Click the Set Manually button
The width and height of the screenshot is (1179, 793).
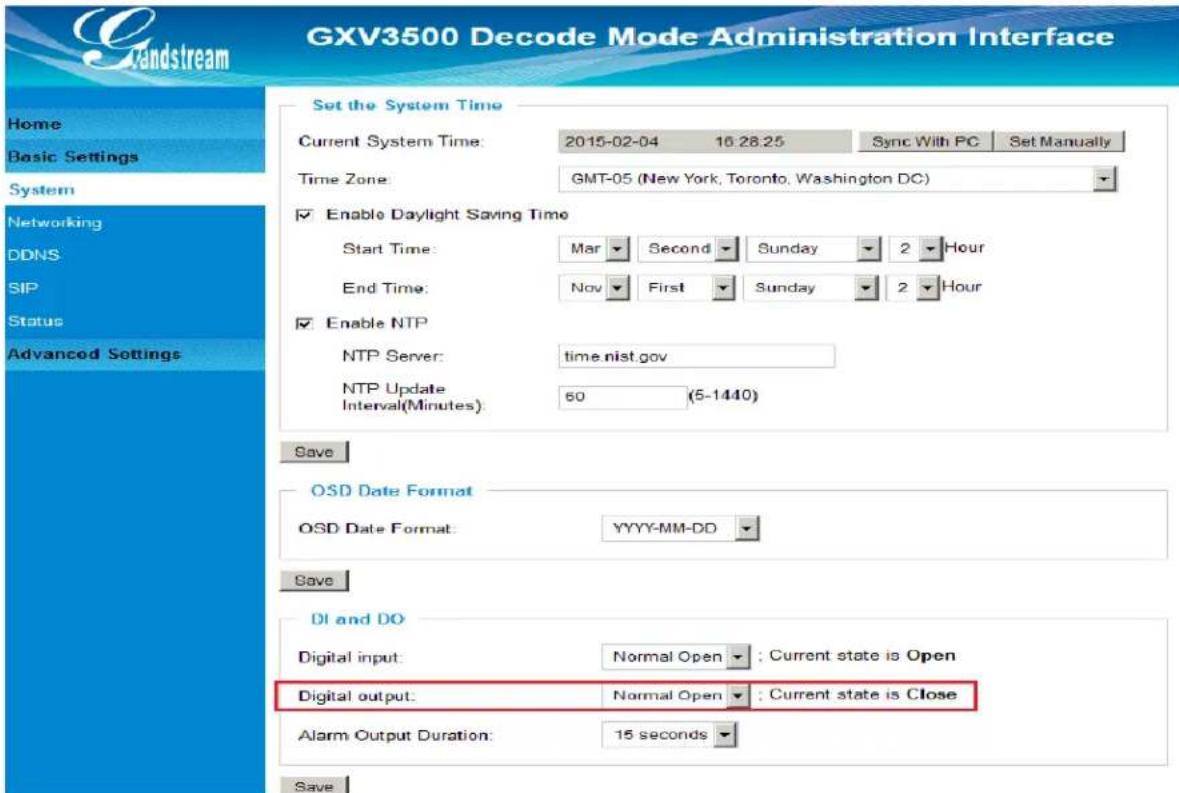(1059, 141)
